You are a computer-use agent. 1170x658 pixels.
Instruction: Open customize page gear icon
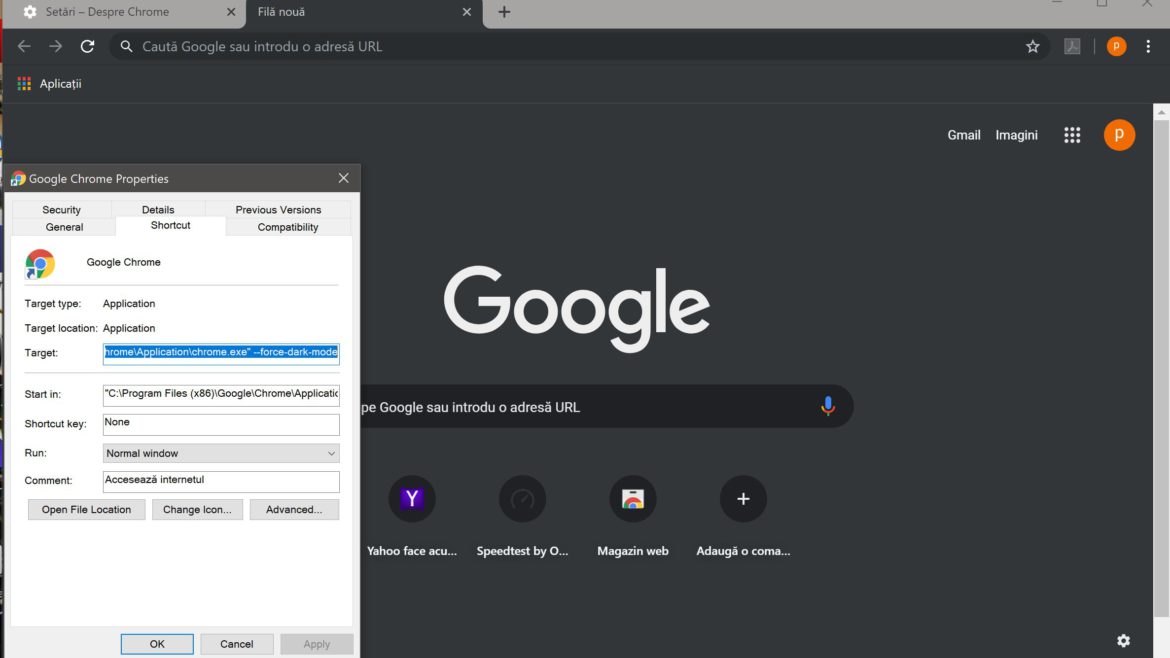1124,640
